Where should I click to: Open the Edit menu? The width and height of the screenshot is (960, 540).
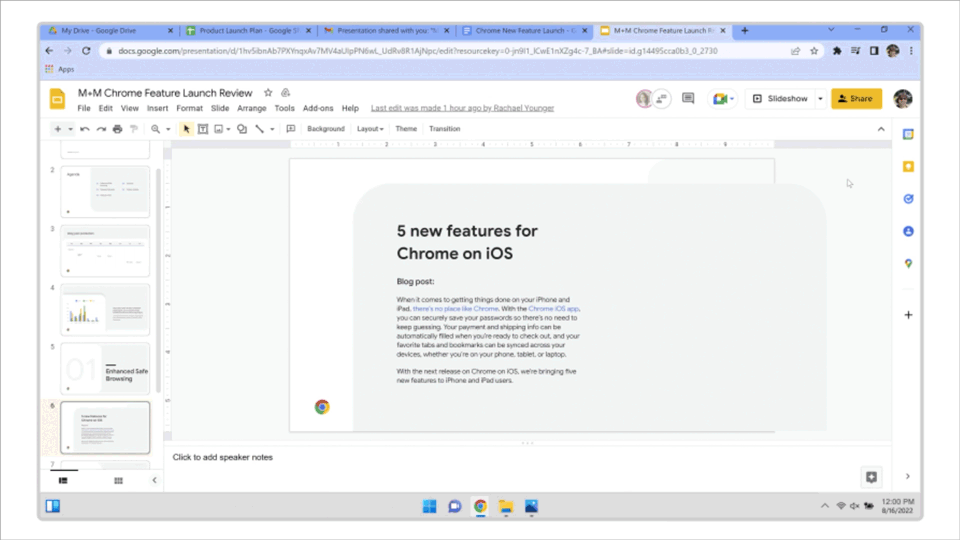[x=106, y=108]
